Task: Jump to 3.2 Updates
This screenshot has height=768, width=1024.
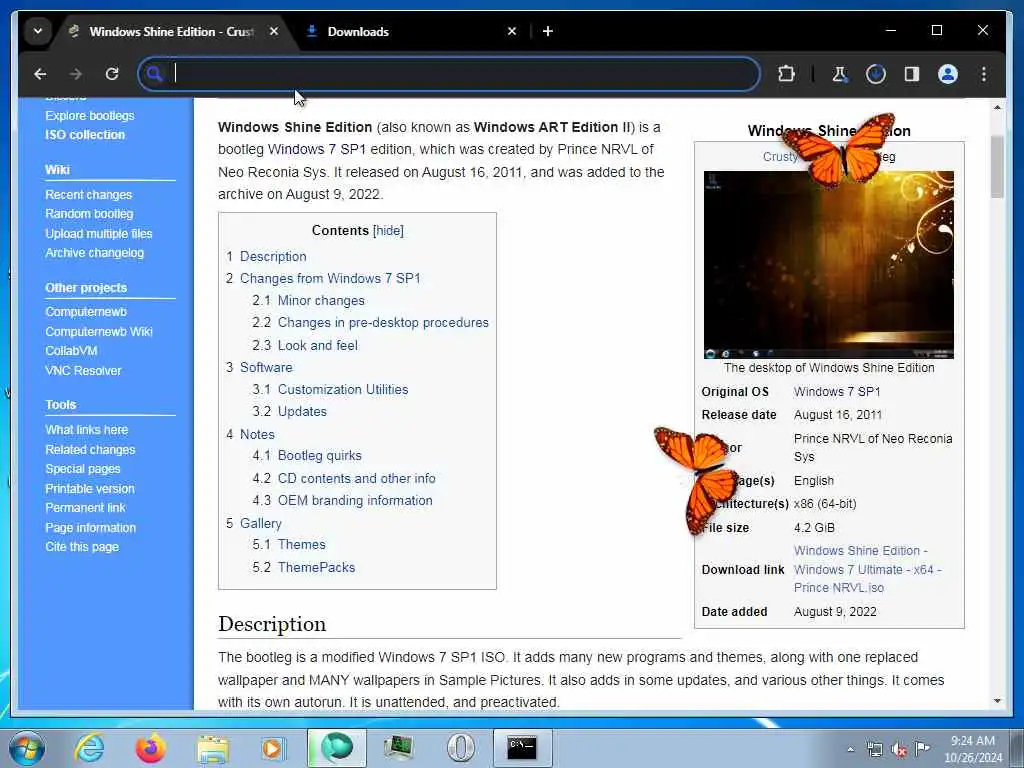Action: (302, 411)
